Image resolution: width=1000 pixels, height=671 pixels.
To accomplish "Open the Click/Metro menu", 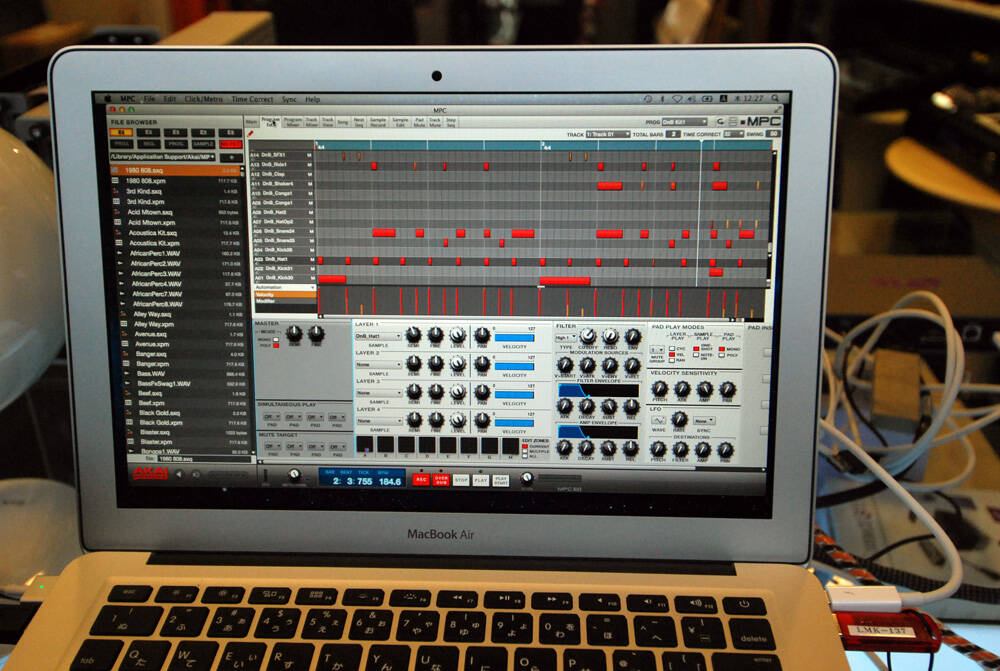I will click(x=203, y=99).
